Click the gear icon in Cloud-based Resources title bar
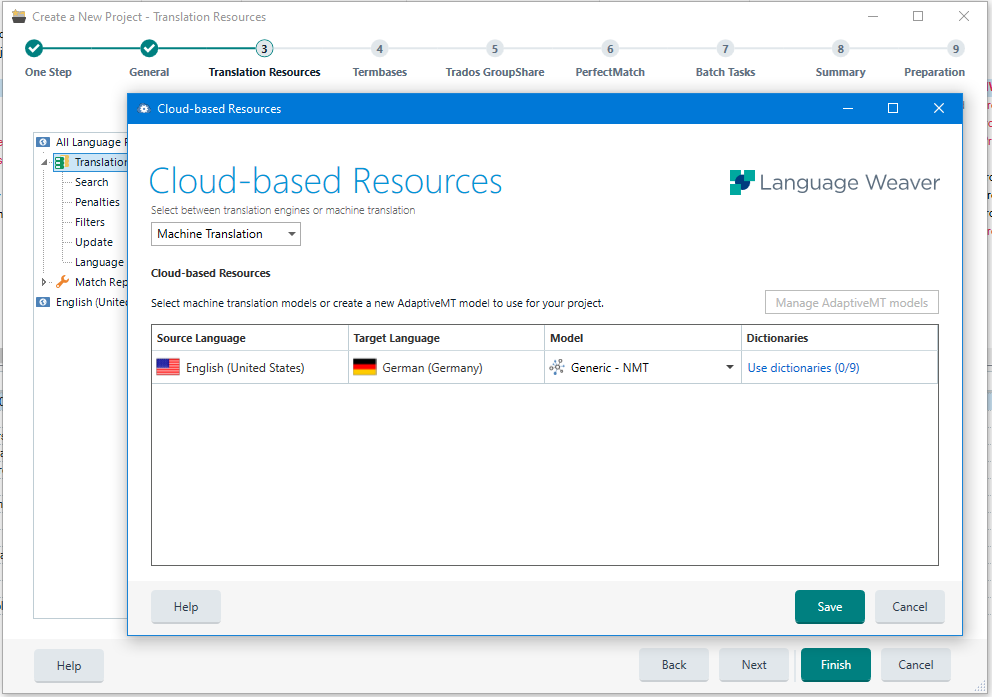 (x=144, y=109)
